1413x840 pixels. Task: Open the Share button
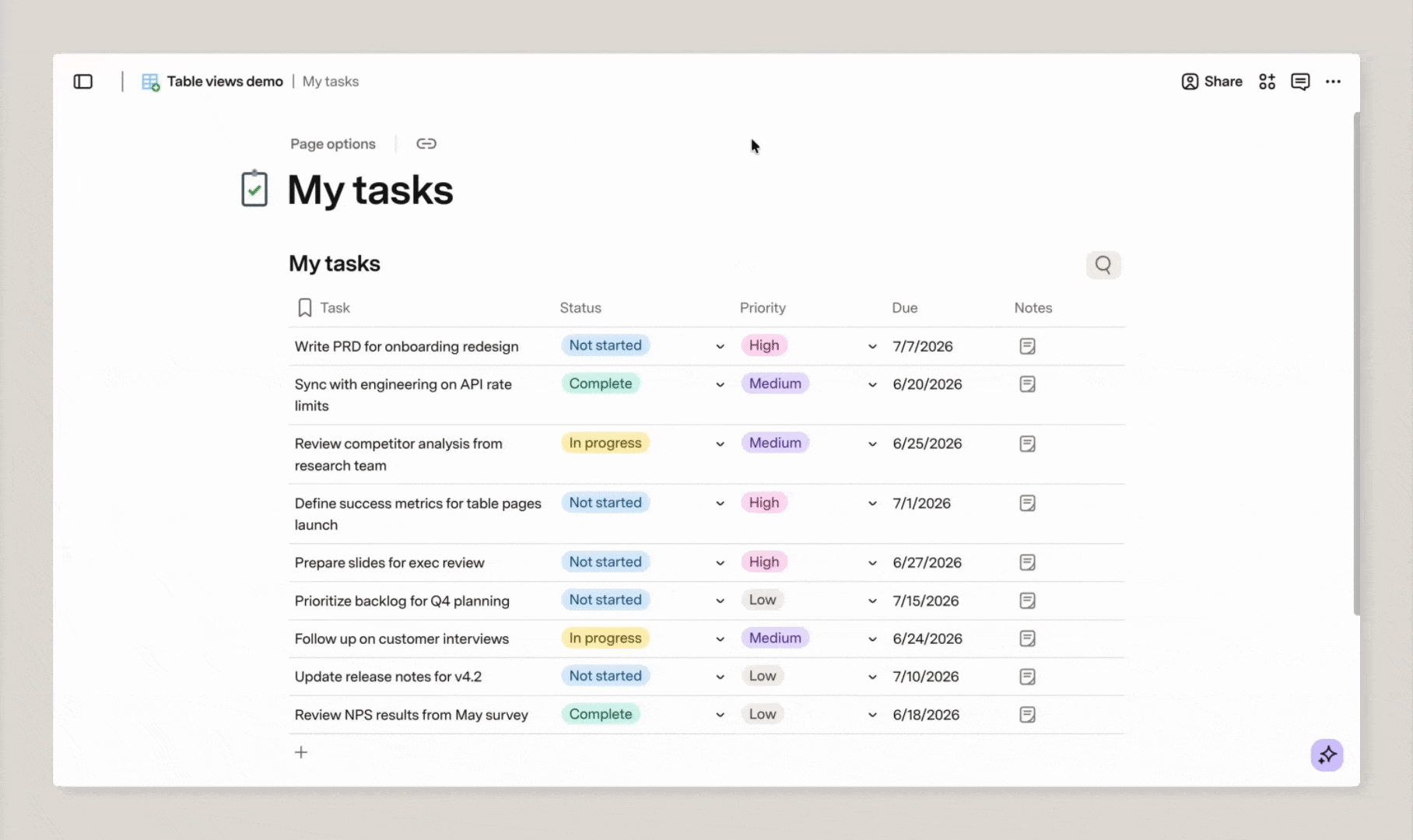point(1211,82)
